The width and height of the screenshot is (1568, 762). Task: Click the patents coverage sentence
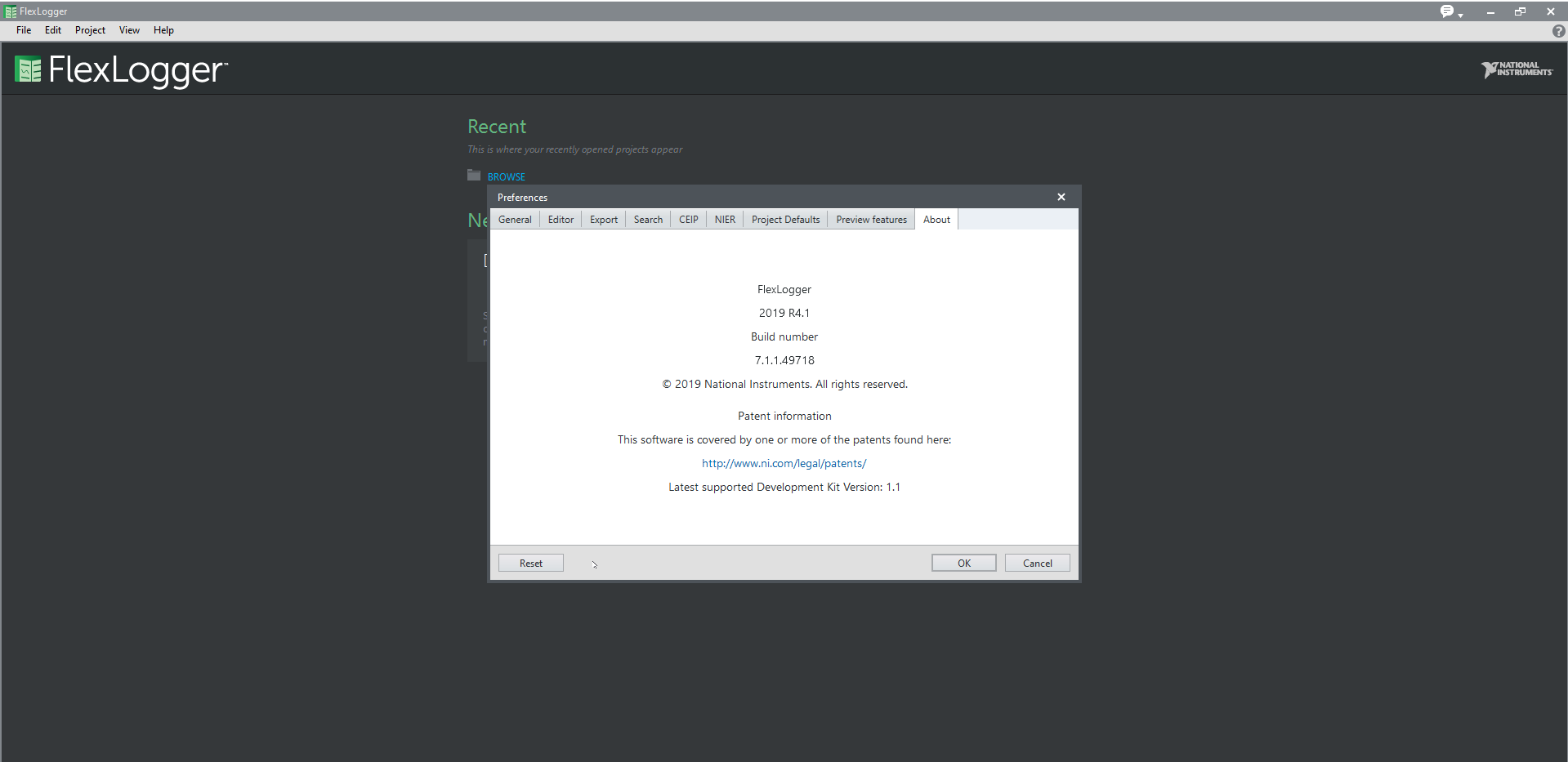tap(784, 439)
